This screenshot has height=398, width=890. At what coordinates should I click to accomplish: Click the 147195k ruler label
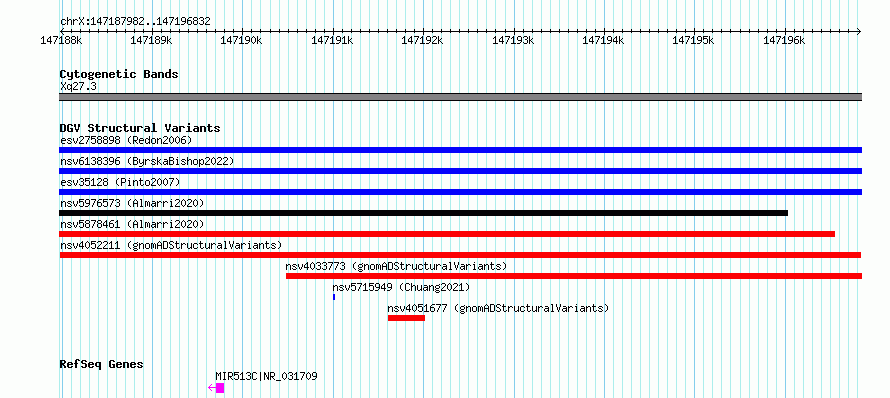[694, 40]
